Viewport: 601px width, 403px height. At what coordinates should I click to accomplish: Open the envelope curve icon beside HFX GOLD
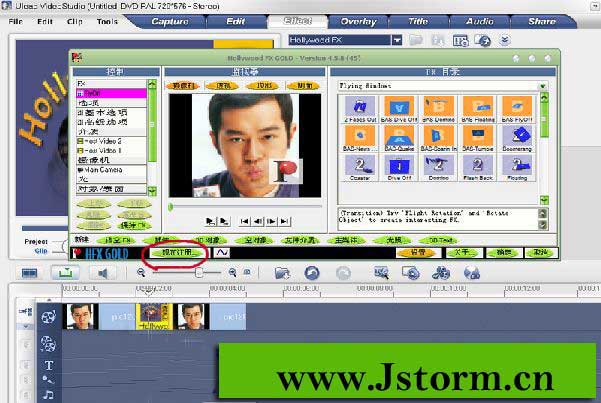[x=222, y=252]
